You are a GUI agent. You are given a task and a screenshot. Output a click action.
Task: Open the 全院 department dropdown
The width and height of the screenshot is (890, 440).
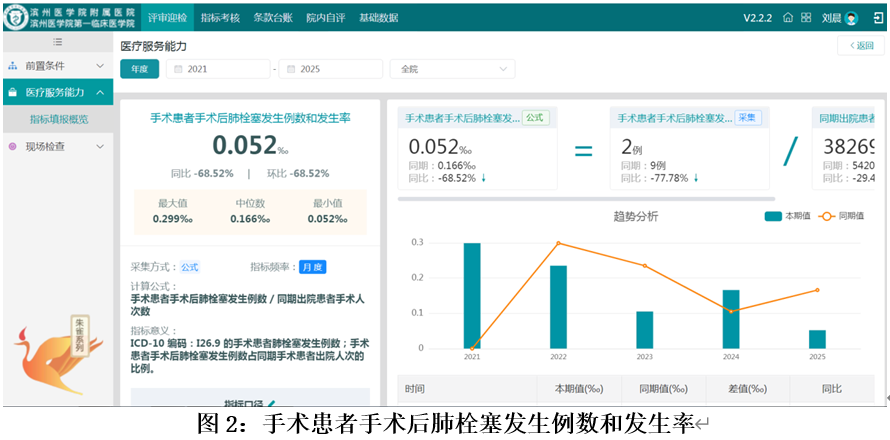[451, 69]
